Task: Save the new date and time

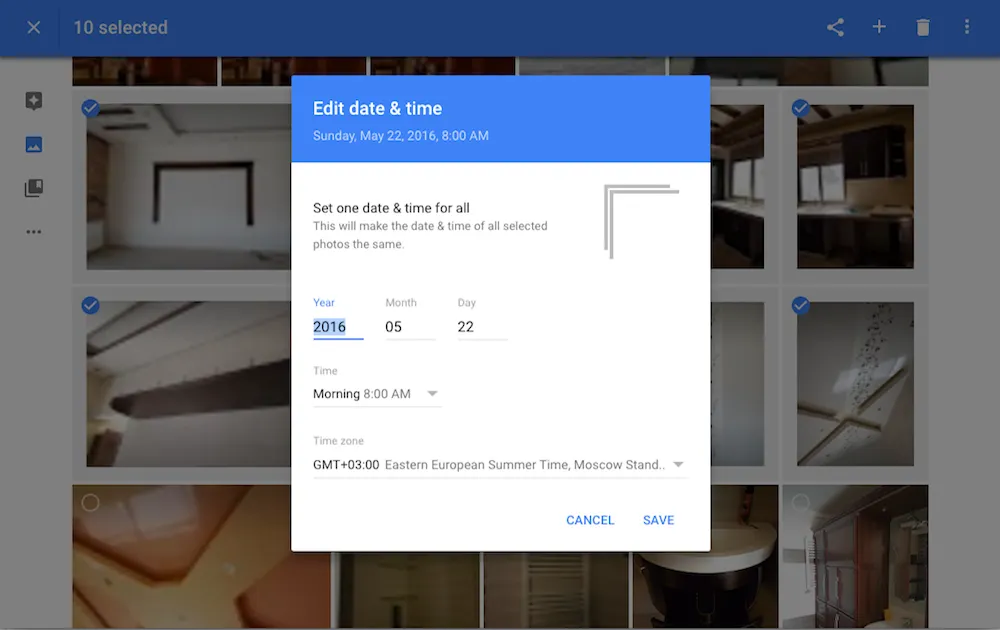Action: point(658,520)
